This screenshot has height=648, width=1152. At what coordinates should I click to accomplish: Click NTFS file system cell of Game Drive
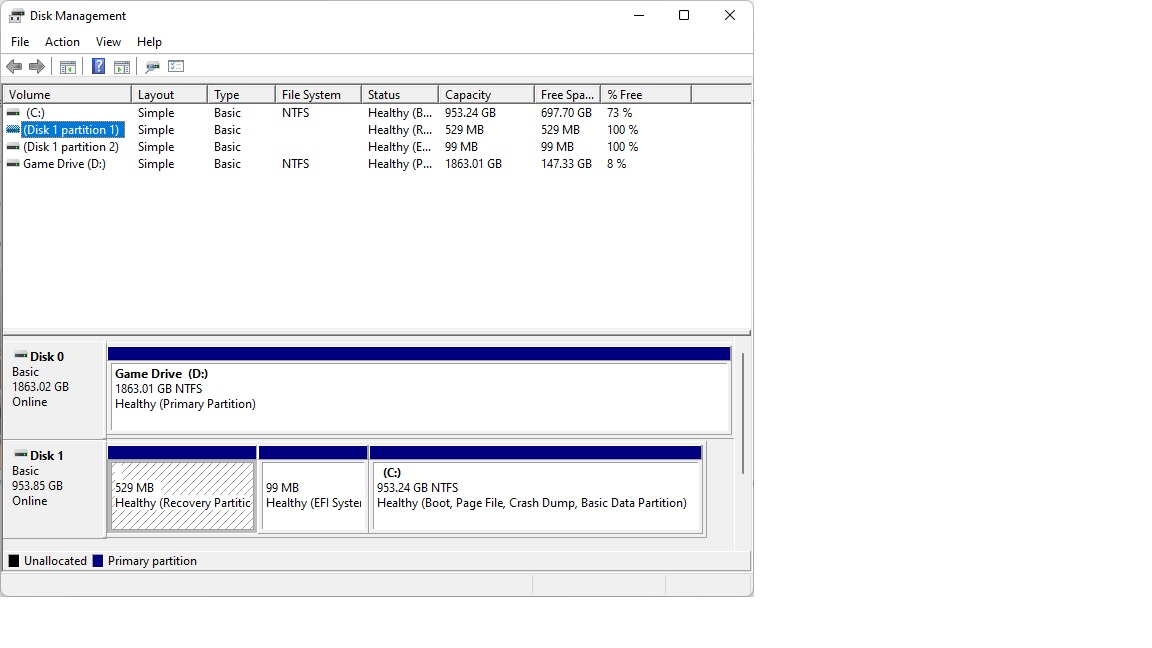(295, 164)
